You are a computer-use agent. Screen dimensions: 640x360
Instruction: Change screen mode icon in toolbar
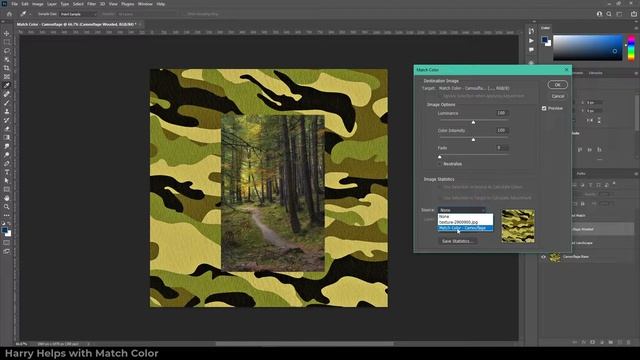7,251
